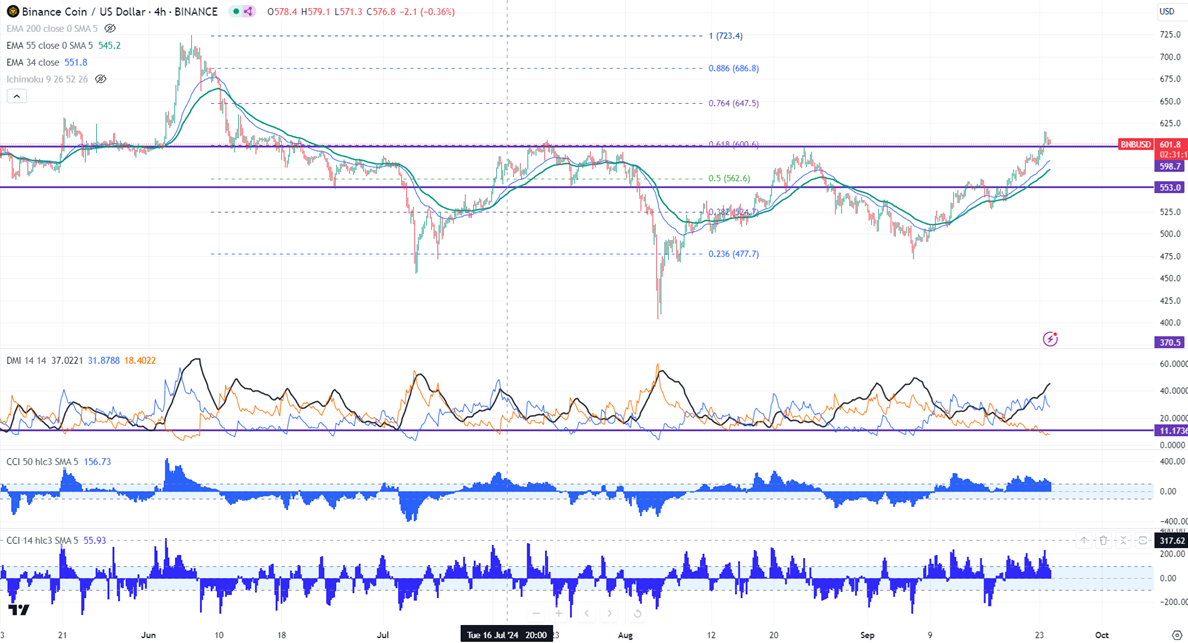The height and width of the screenshot is (643, 1188).
Task: Click the BNBUSD price label tag
Action: (1135, 144)
